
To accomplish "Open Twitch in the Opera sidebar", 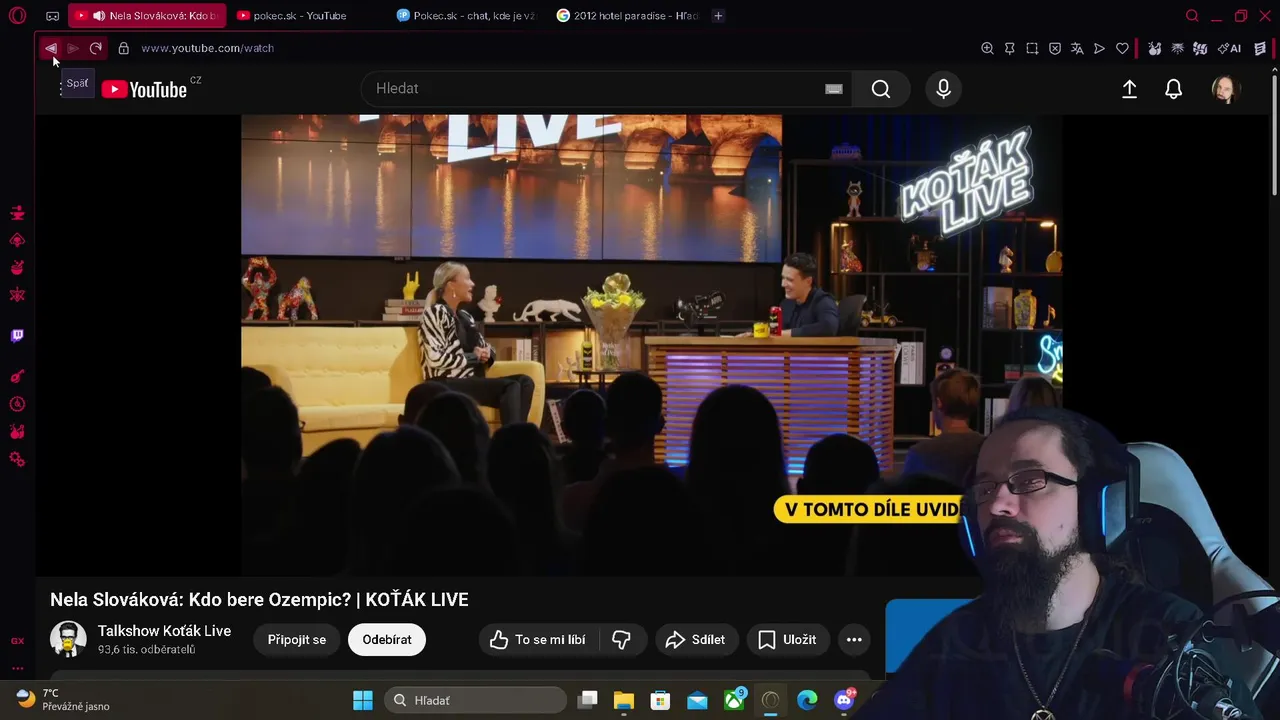I will pyautogui.click(x=17, y=336).
